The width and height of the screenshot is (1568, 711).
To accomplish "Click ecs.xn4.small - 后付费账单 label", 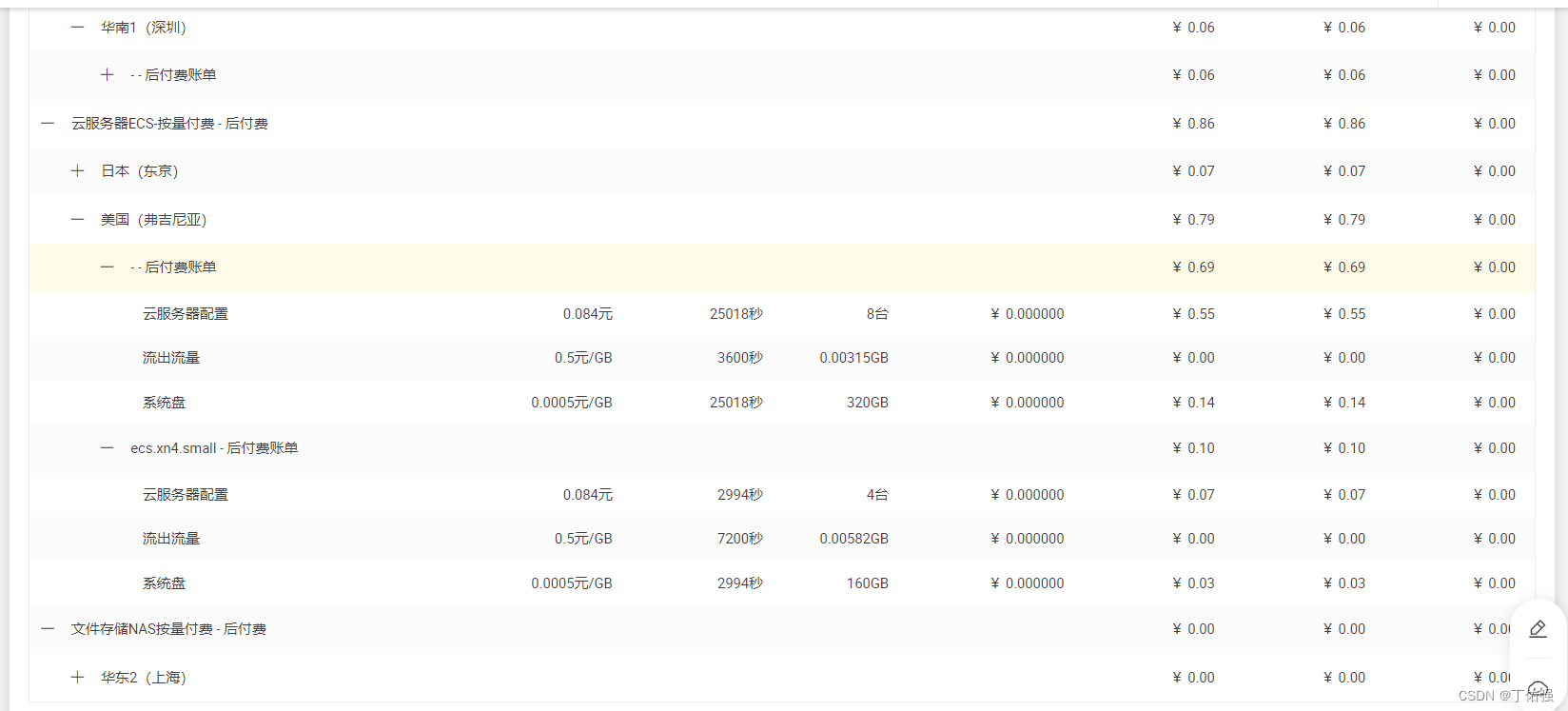I will 214,448.
